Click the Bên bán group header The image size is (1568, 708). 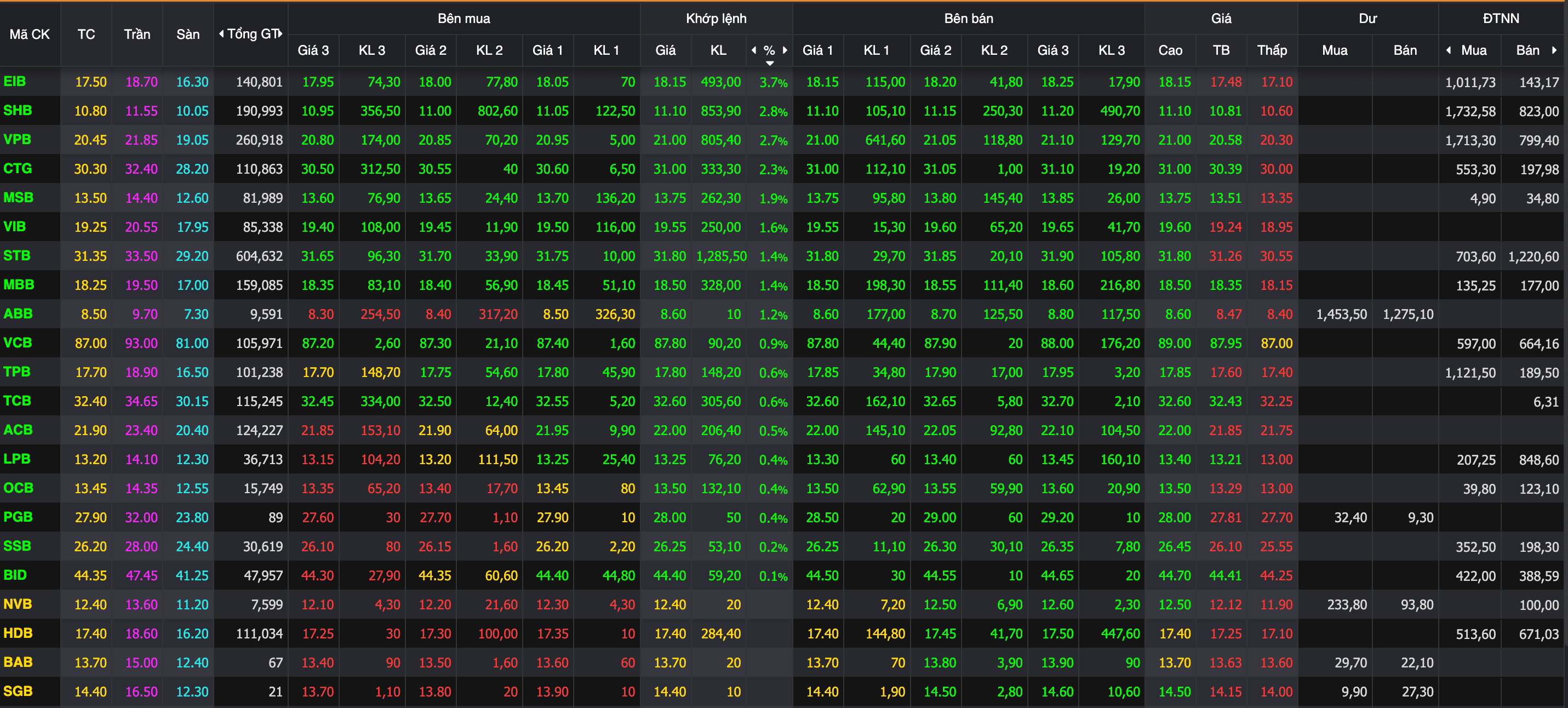click(969, 18)
